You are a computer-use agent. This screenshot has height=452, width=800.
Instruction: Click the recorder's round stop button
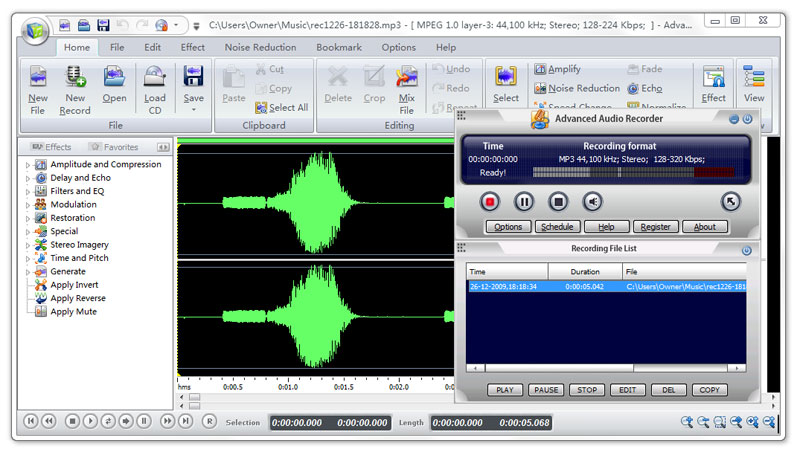pyautogui.click(x=559, y=202)
